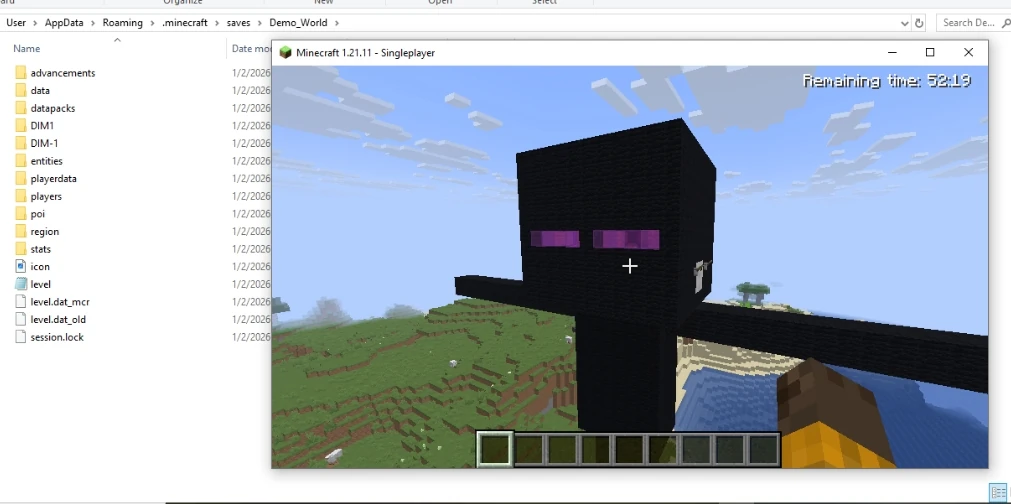Navigate to User breadcrumb
1011x504 pixels.
tap(16, 23)
